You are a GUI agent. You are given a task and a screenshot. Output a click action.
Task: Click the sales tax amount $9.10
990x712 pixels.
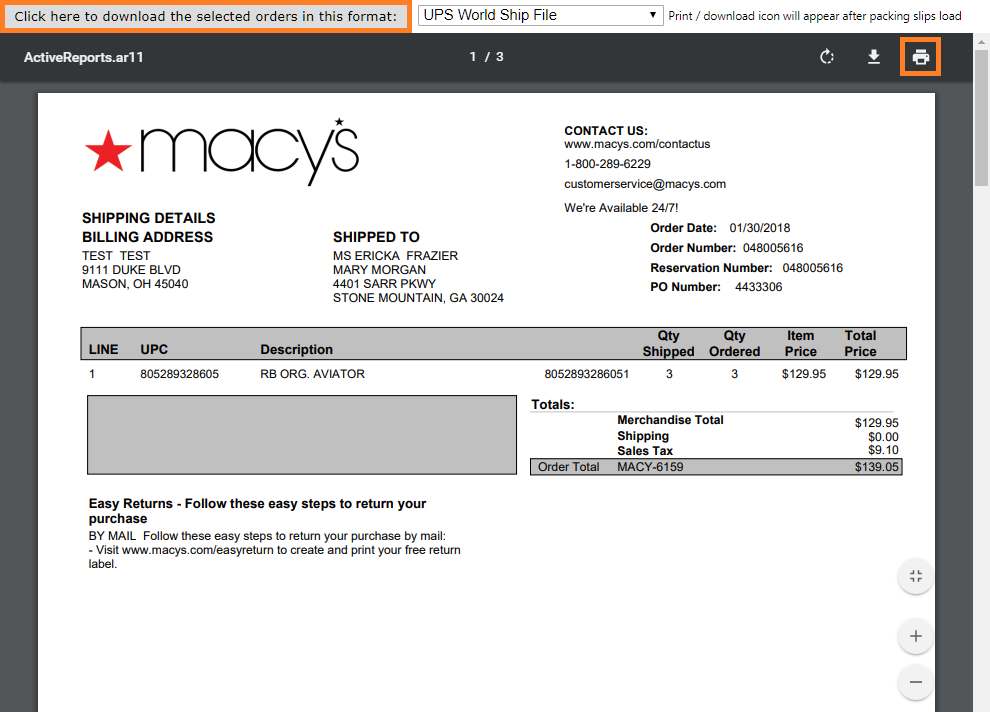coord(883,450)
